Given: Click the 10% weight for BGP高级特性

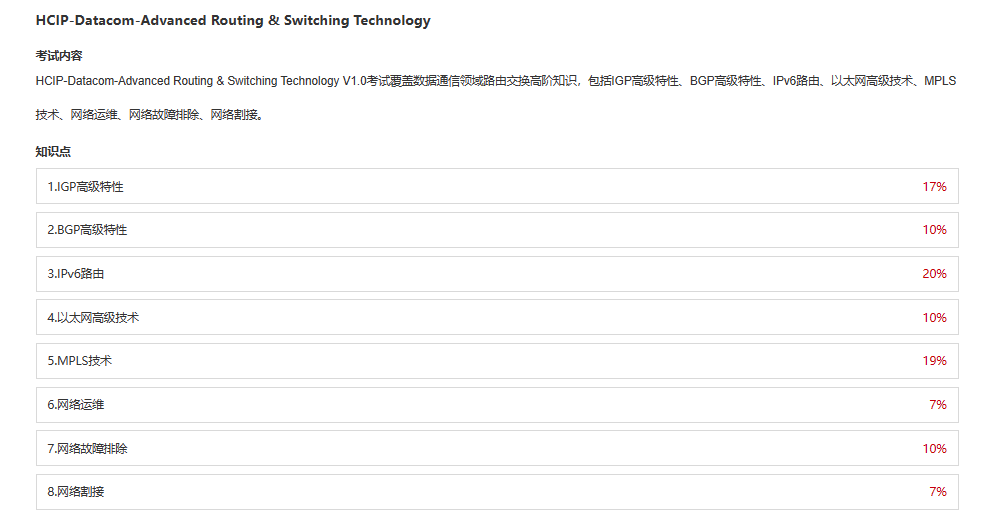Looking at the screenshot, I should pos(934,230).
